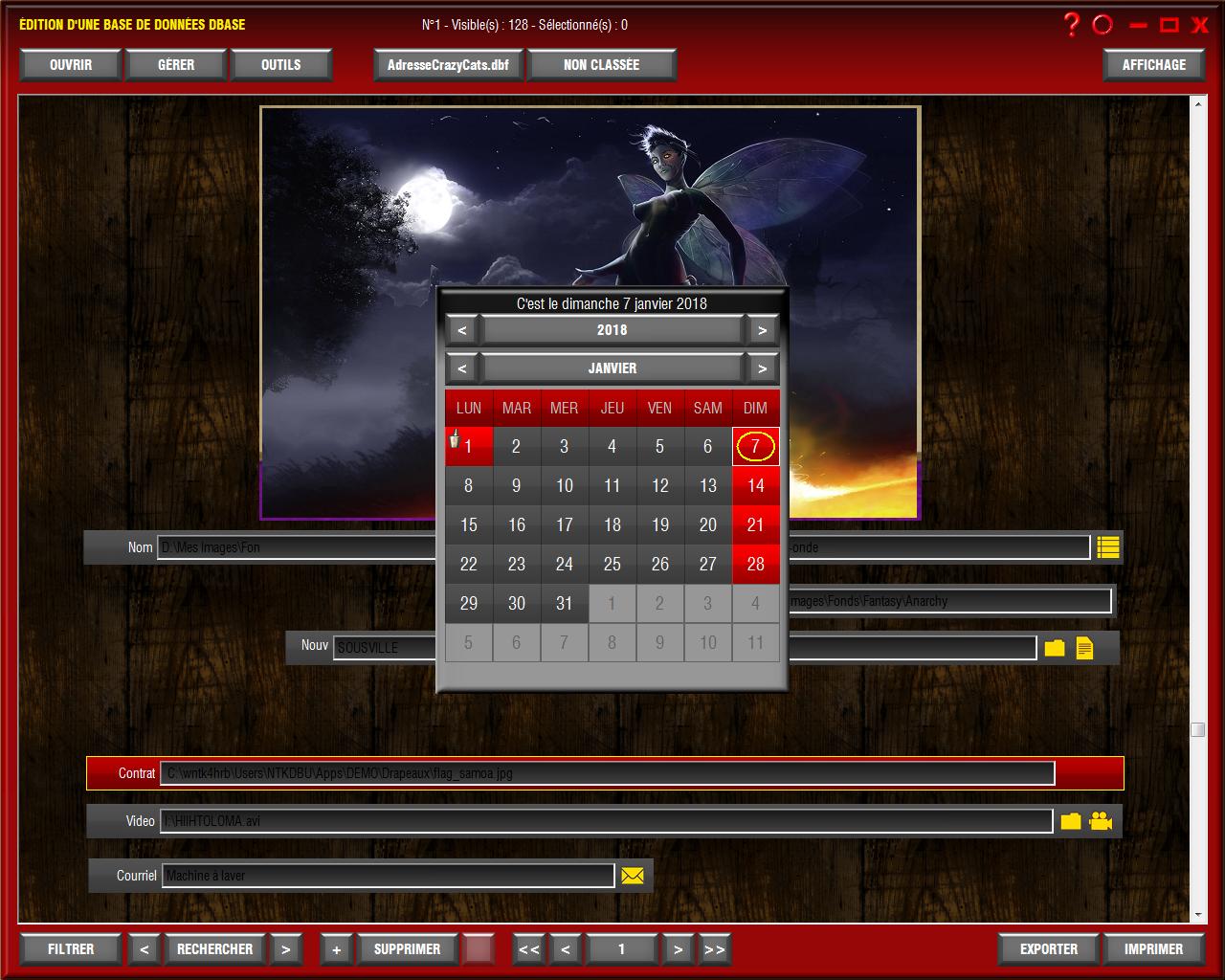Click the DIM weekday header
The width and height of the screenshot is (1225, 980).
pyautogui.click(x=756, y=409)
